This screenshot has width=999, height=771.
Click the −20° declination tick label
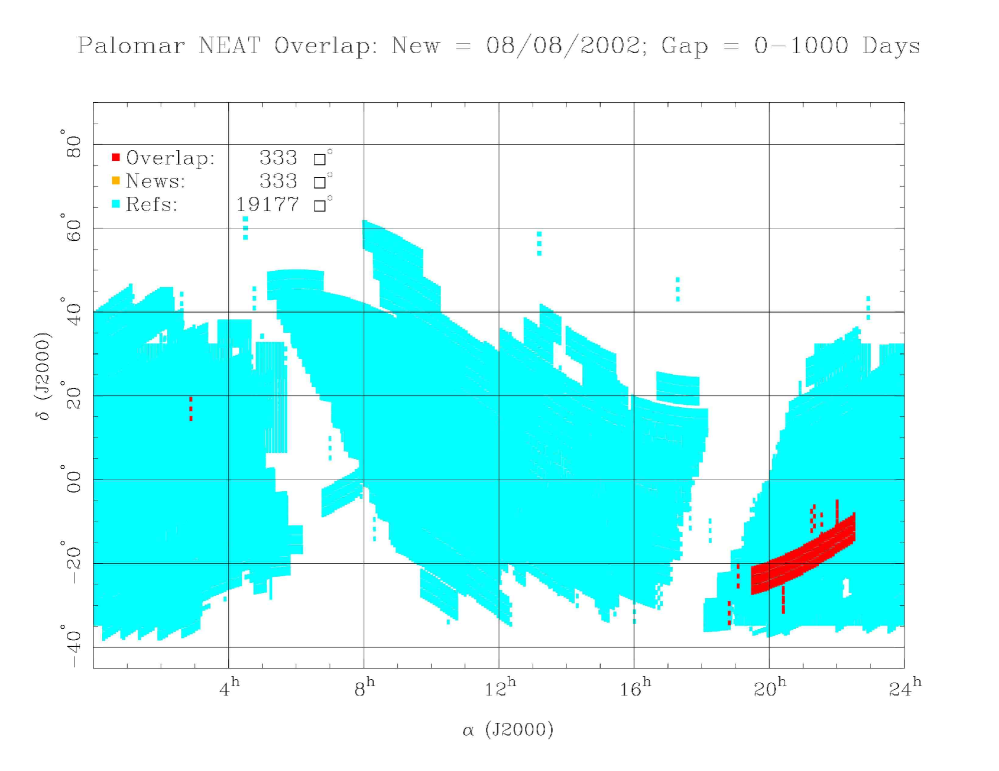71,562
